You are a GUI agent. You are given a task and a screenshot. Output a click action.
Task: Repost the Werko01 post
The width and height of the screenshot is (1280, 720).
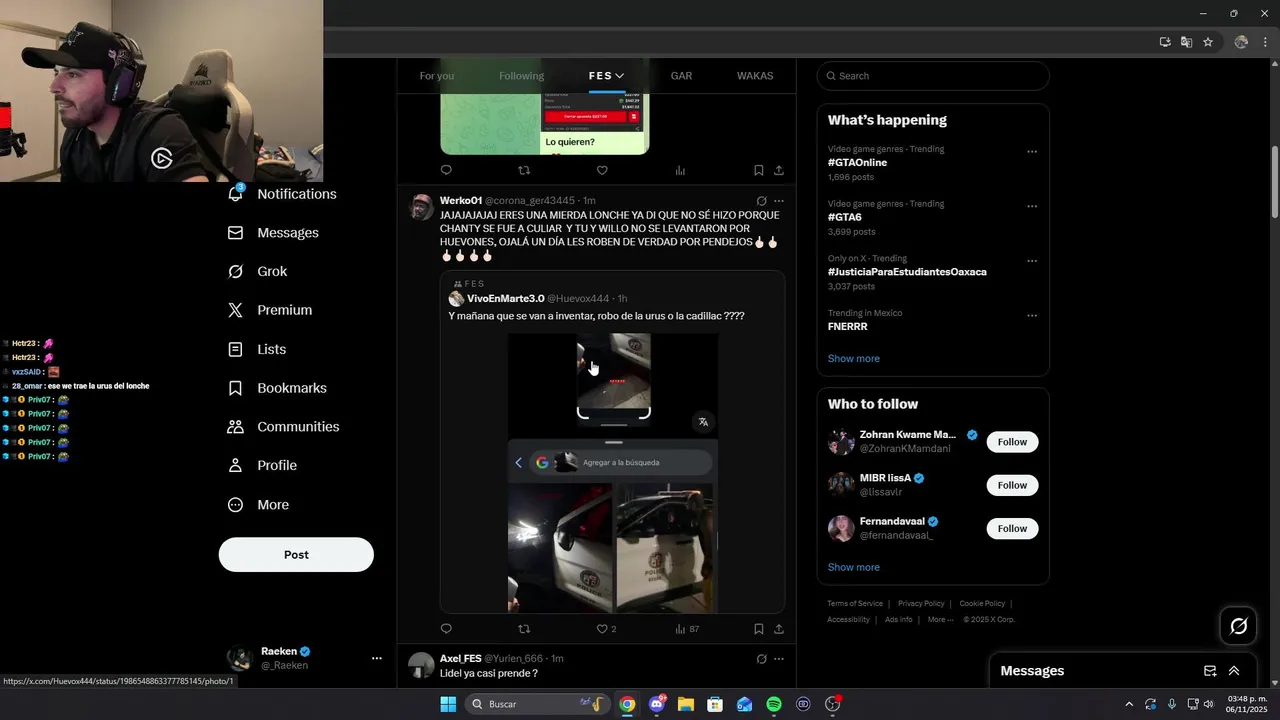pos(524,629)
